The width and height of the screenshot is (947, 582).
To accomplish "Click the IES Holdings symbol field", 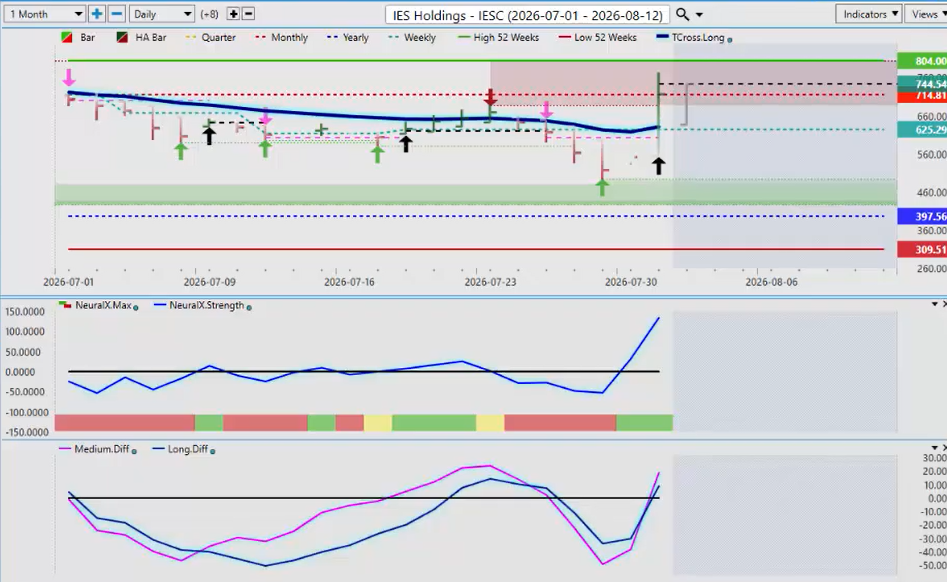I will 527,14.
